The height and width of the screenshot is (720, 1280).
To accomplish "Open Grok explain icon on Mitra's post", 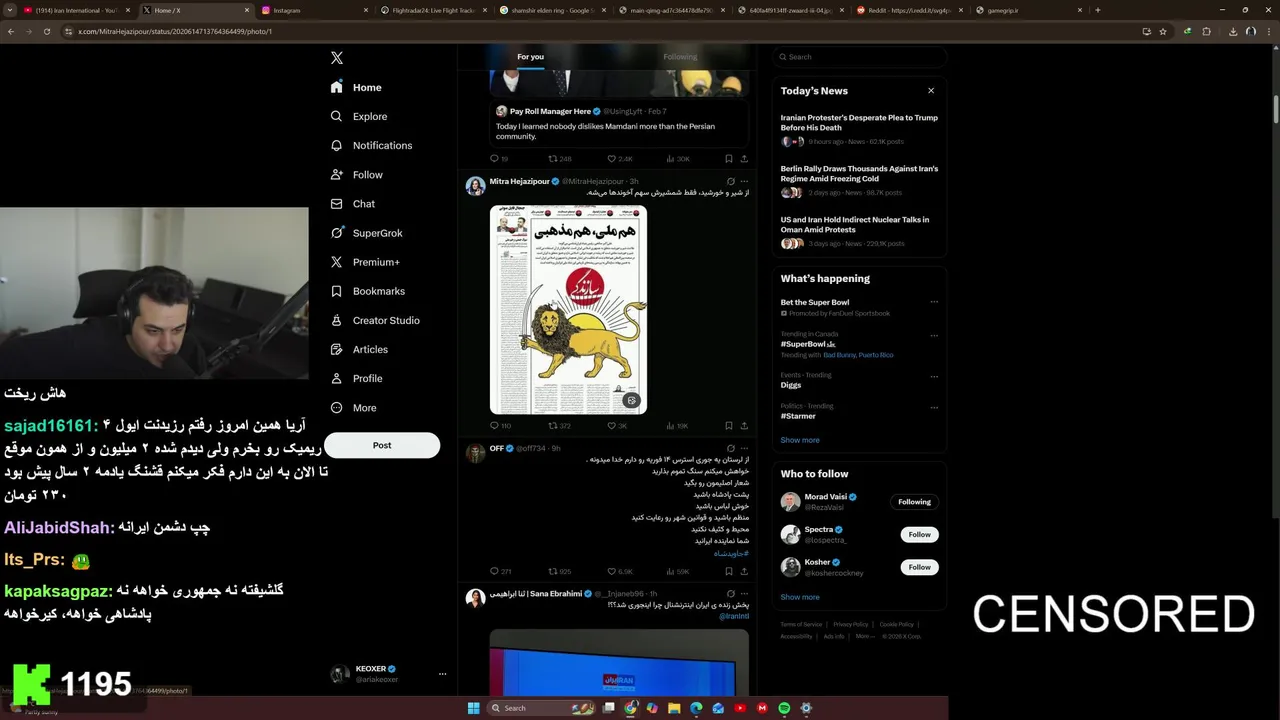I will [731, 182].
